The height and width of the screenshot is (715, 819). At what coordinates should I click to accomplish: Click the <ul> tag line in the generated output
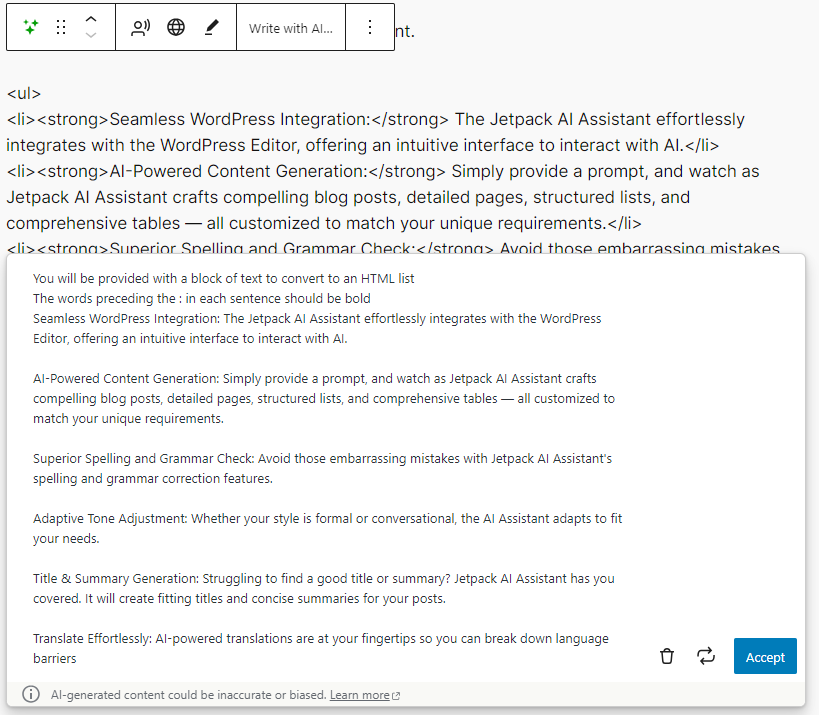[x=24, y=93]
